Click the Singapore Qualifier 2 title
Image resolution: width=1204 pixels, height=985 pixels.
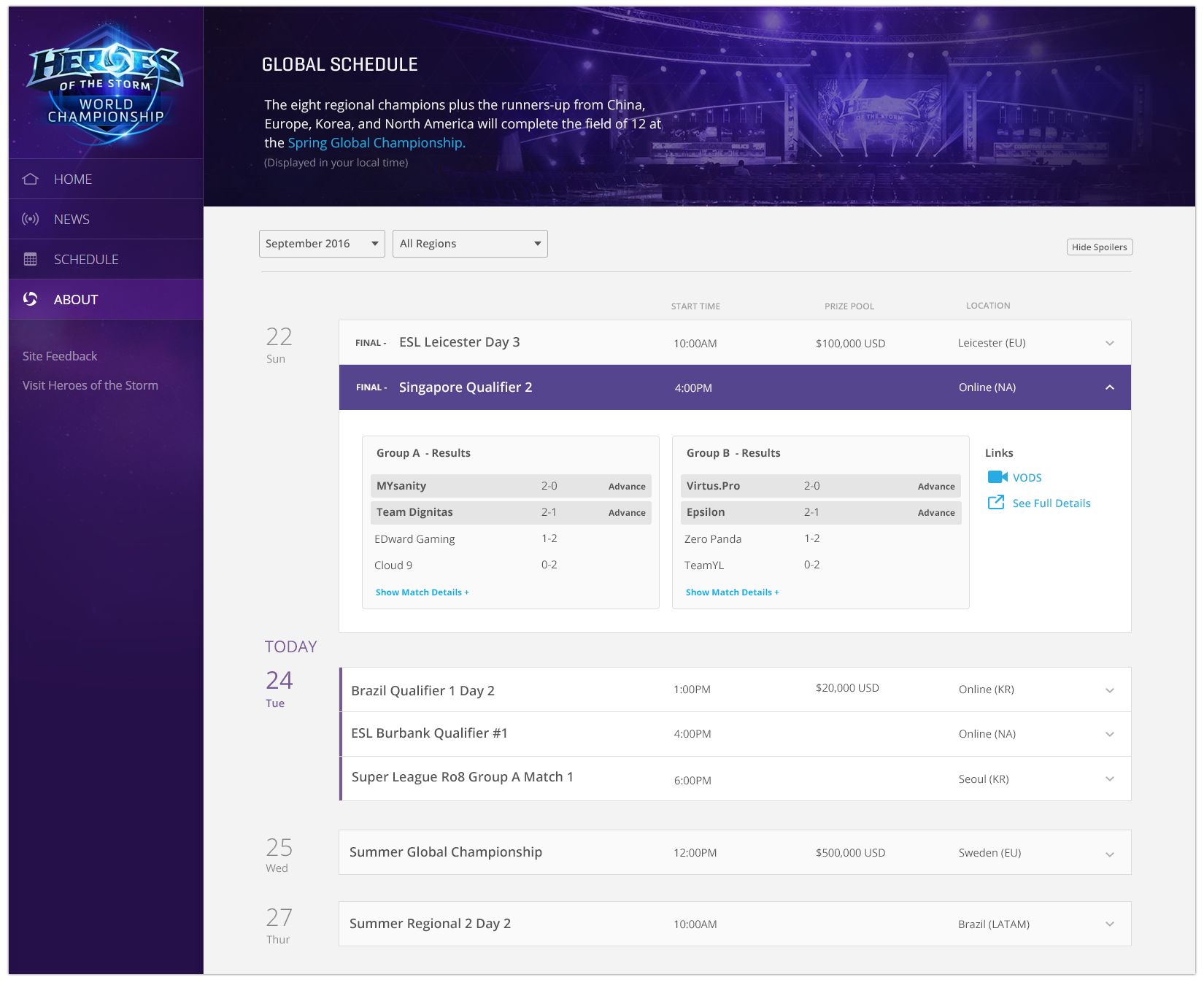(x=466, y=387)
